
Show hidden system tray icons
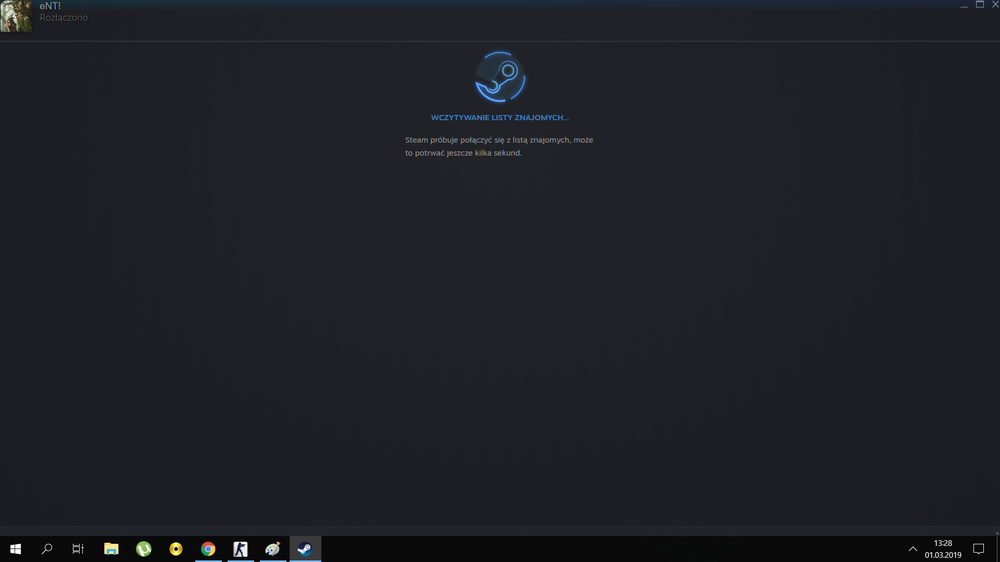[913, 549]
